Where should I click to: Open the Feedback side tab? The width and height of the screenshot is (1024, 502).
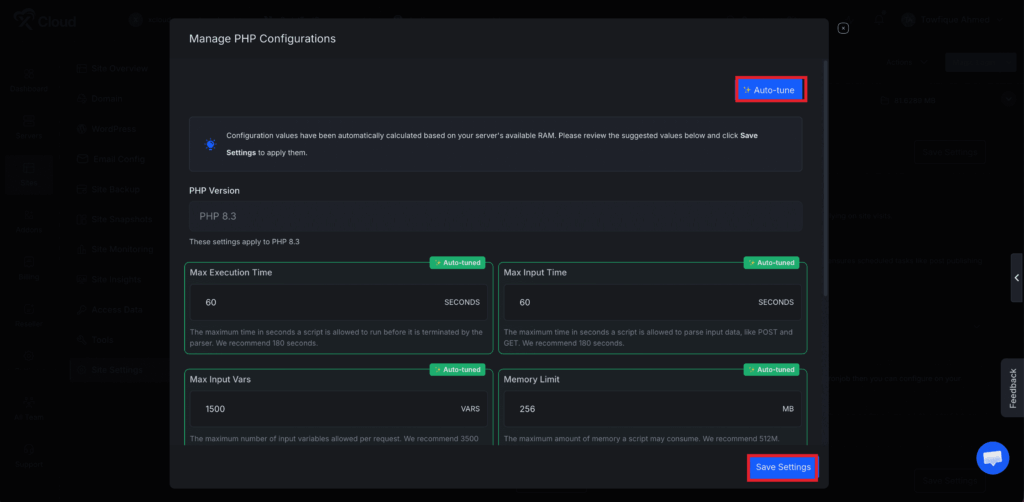[x=1012, y=387]
